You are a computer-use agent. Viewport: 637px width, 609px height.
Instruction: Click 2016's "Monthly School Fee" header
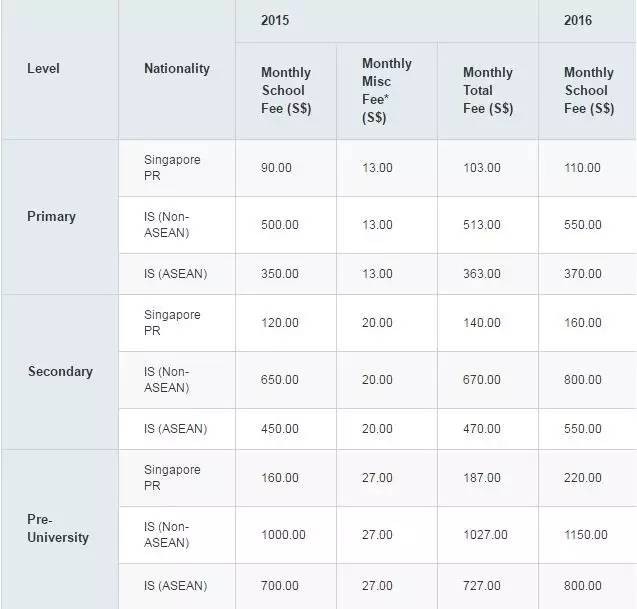[x=588, y=90]
